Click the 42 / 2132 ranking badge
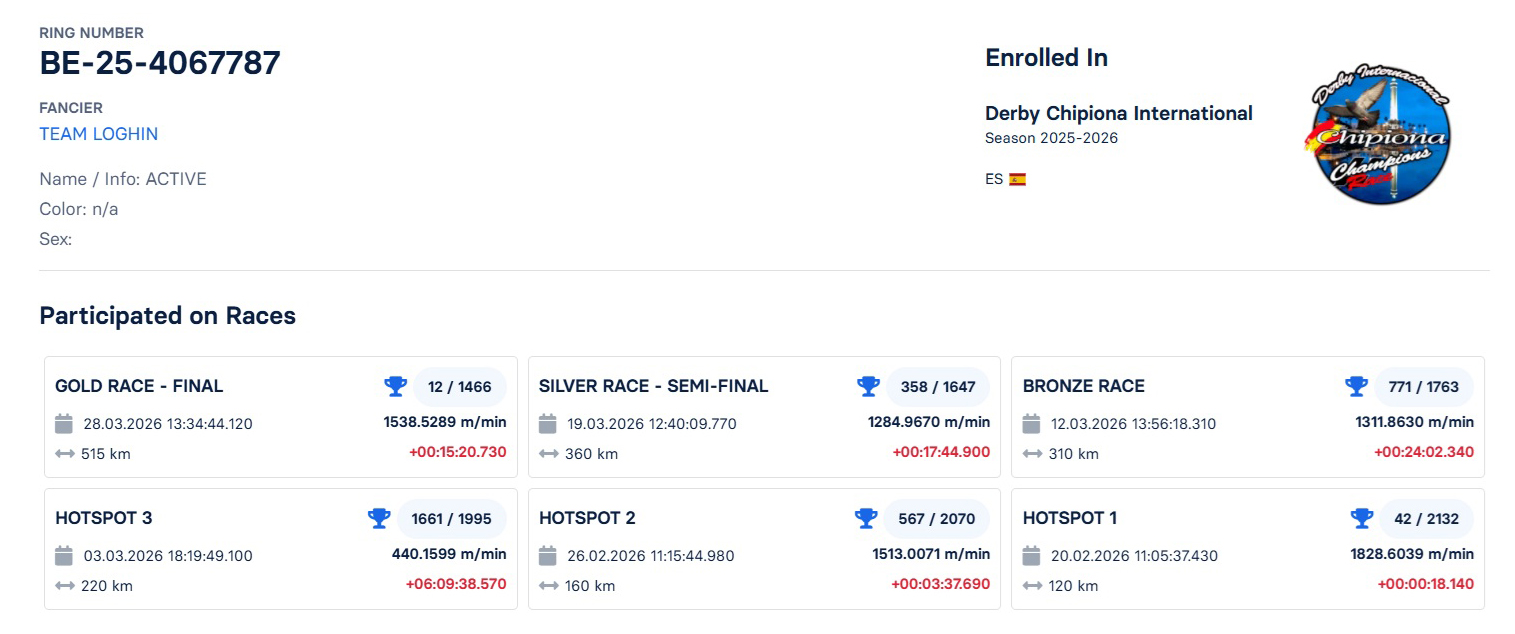The width and height of the screenshot is (1515, 634). pos(1426,518)
